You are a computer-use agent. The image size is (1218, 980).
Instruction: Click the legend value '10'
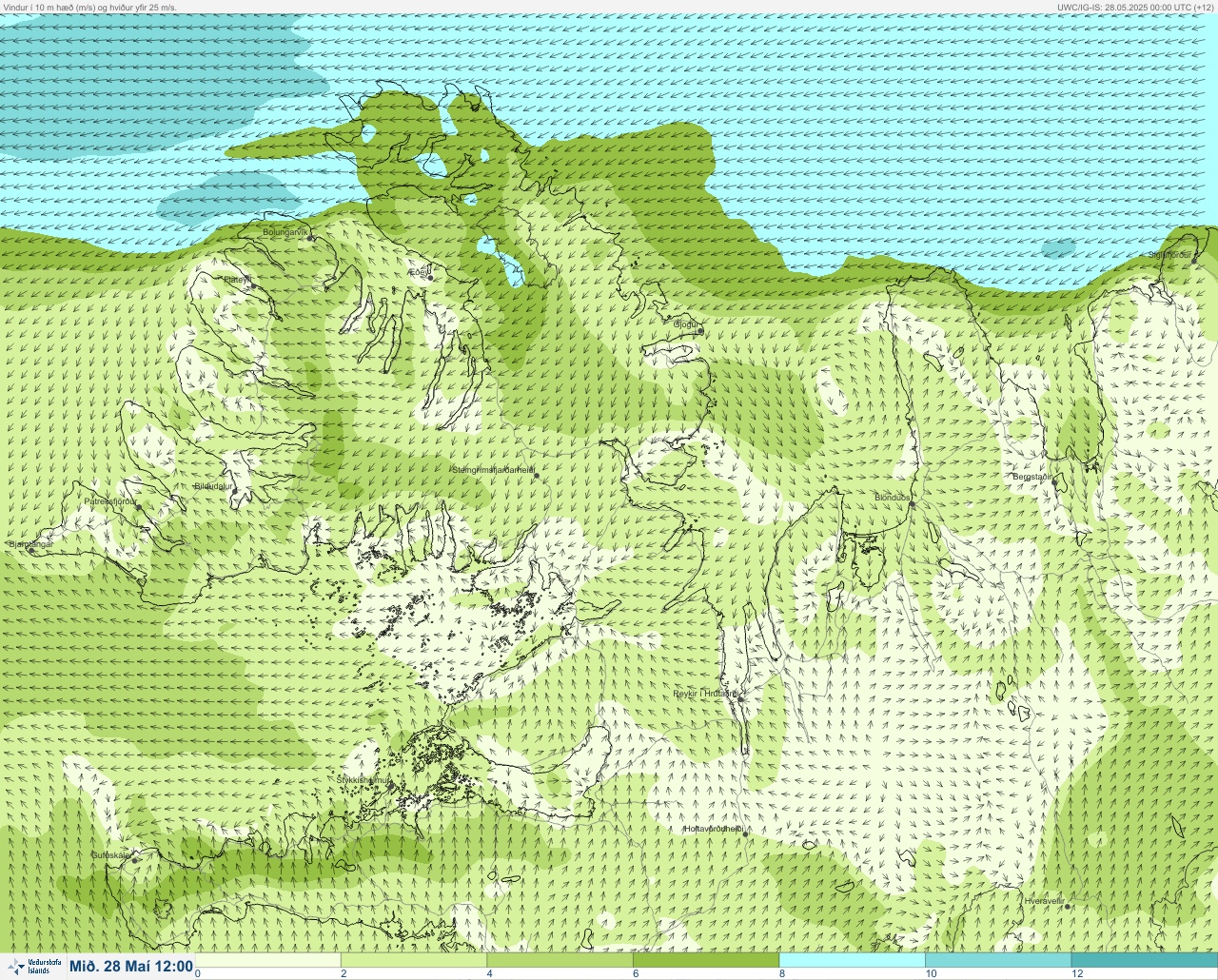(931, 973)
